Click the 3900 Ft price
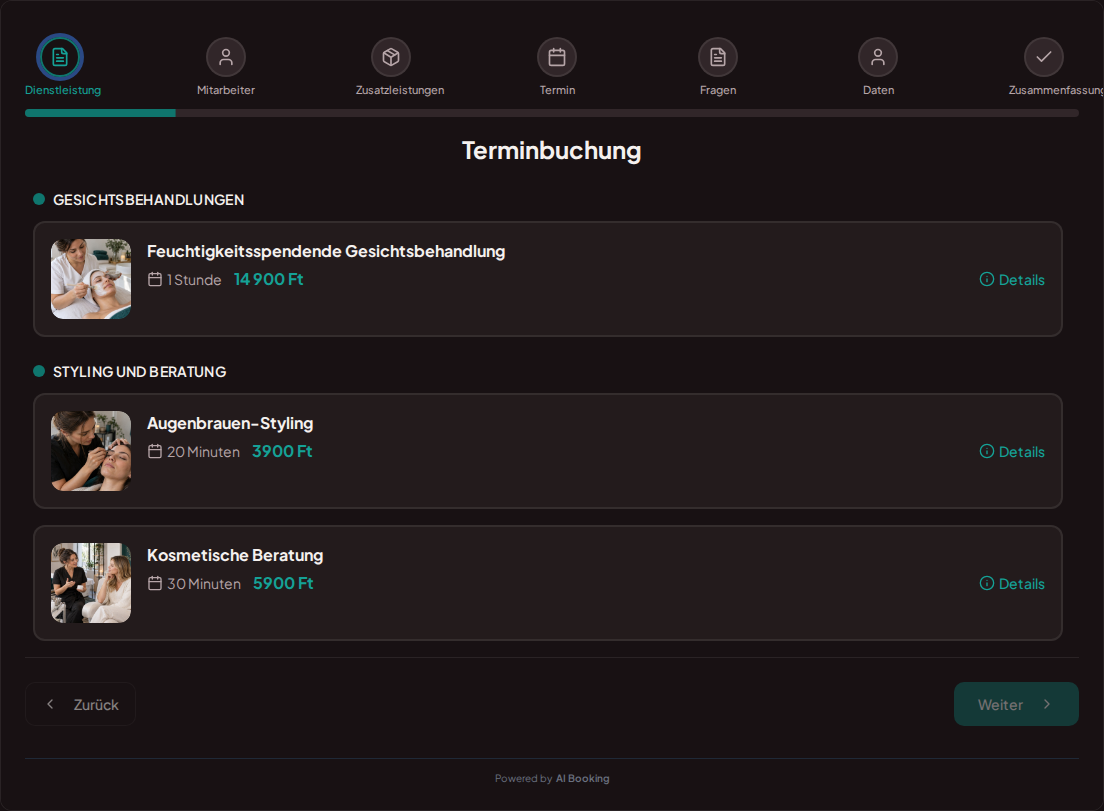 click(282, 451)
